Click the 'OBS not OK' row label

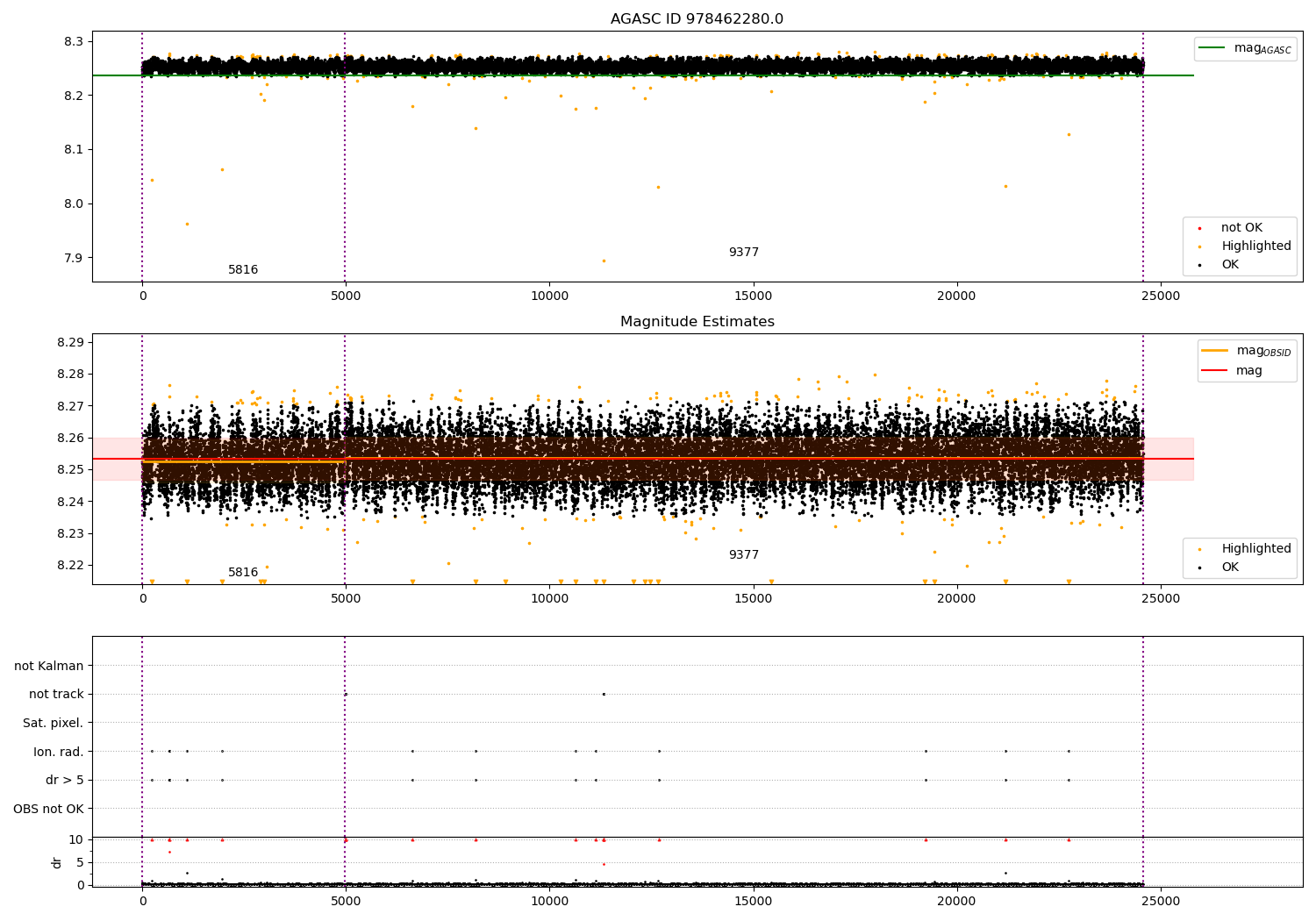(48, 809)
